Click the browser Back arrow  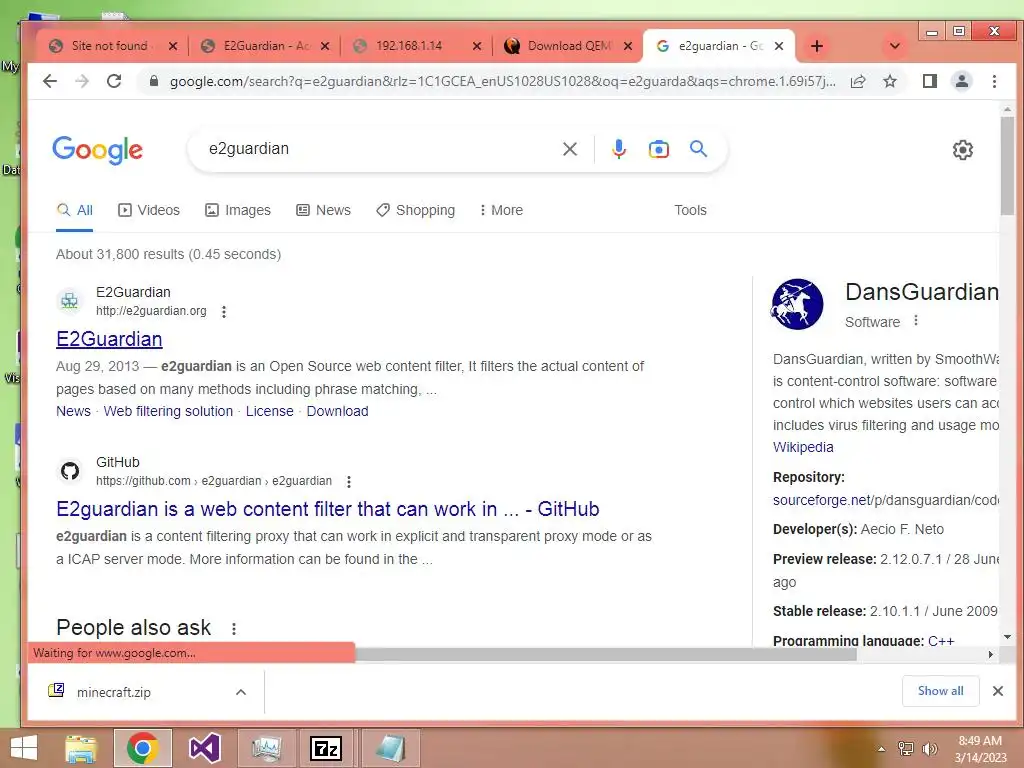point(50,81)
